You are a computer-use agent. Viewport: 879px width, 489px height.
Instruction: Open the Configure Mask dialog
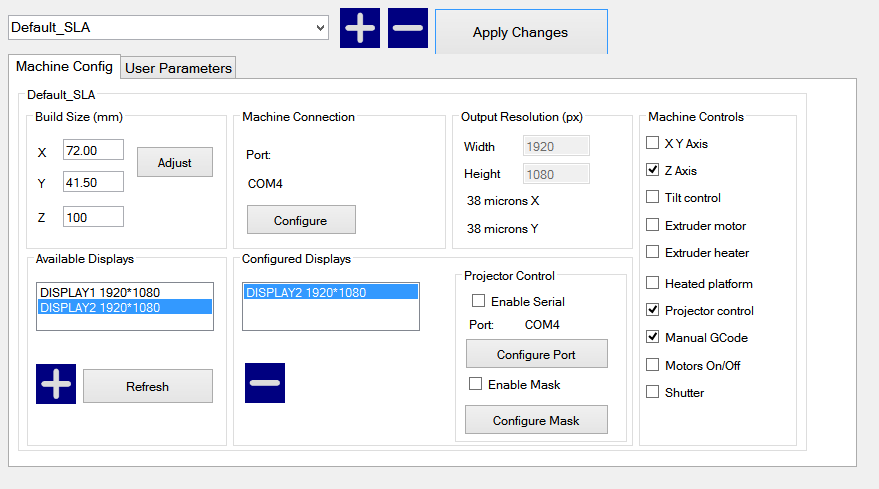(x=536, y=420)
